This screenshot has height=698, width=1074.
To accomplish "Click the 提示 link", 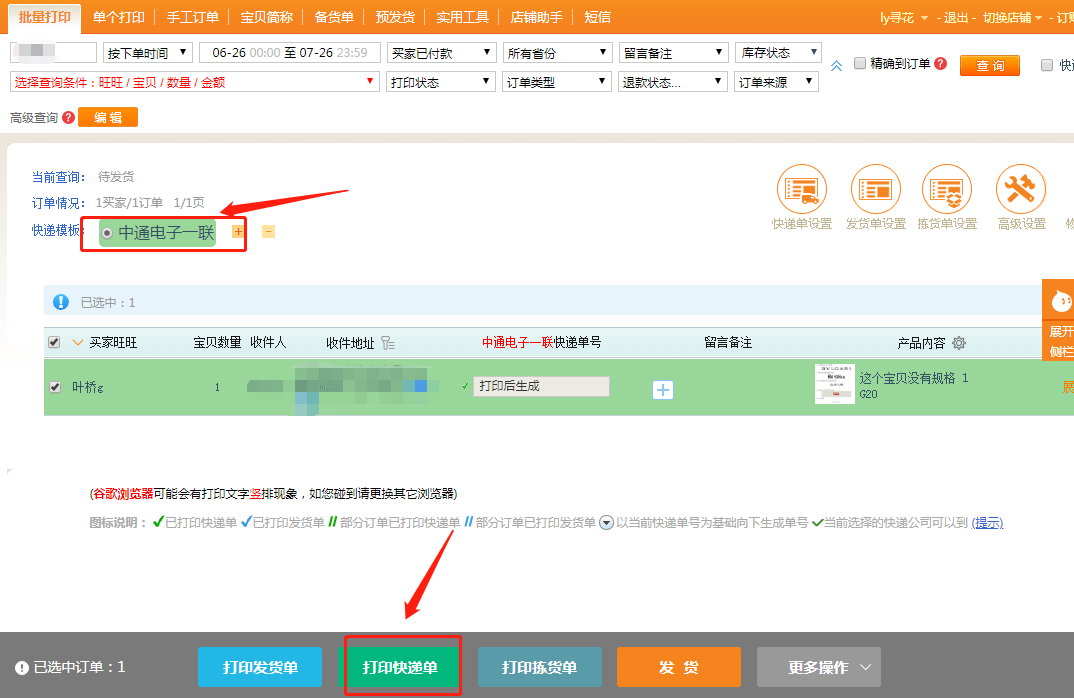I will coord(987,523).
